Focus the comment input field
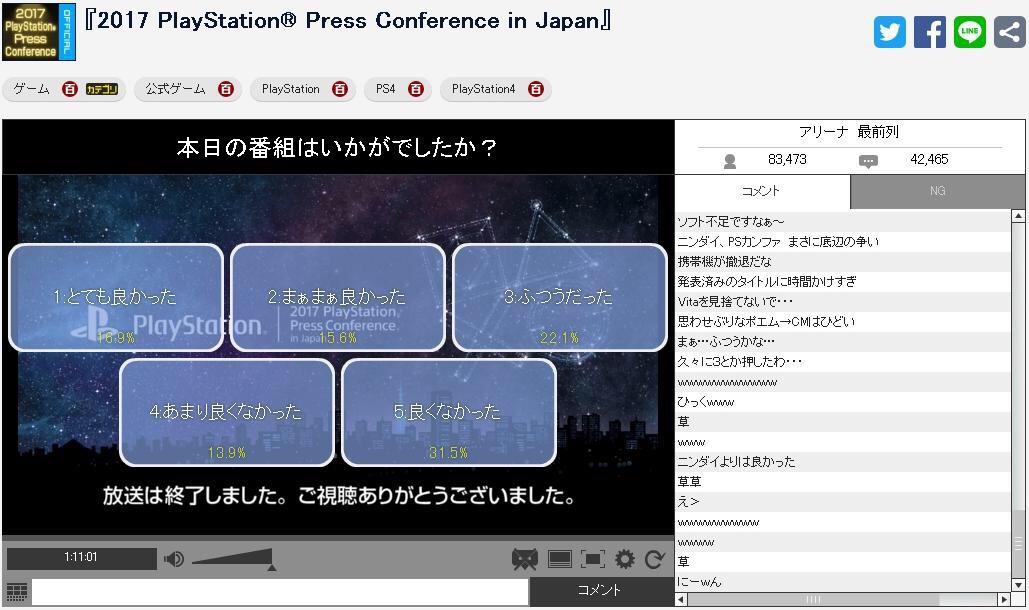1029x610 pixels. [280, 592]
